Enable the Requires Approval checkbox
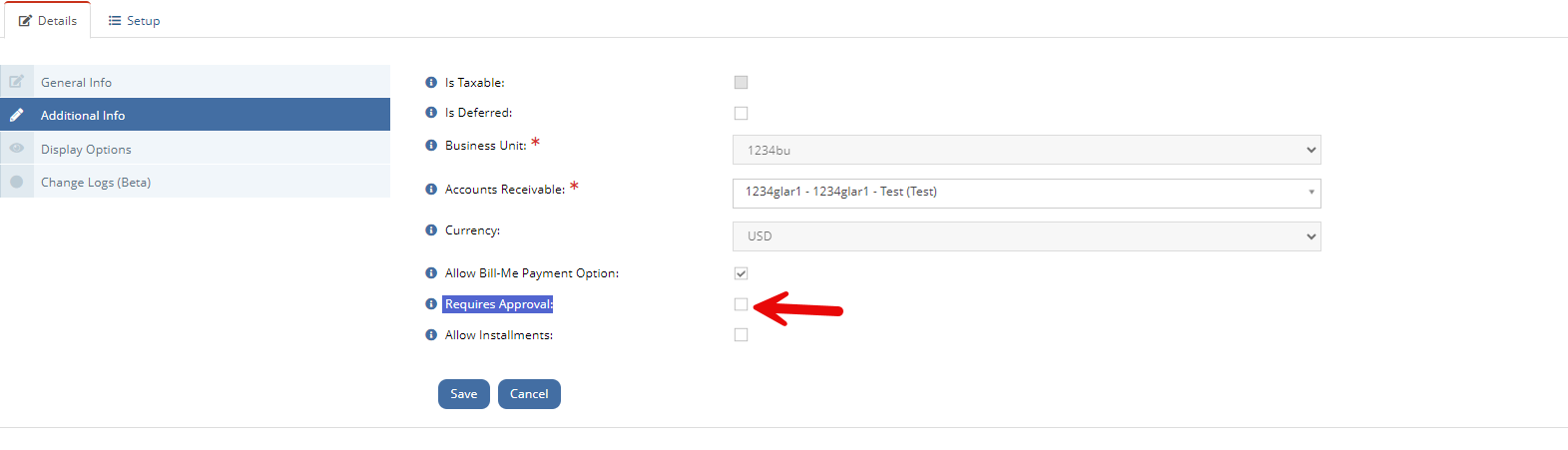The height and width of the screenshot is (450, 1568). tap(741, 304)
